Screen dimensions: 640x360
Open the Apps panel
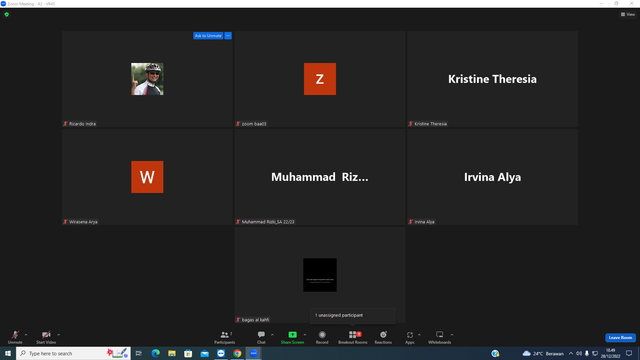click(410, 337)
